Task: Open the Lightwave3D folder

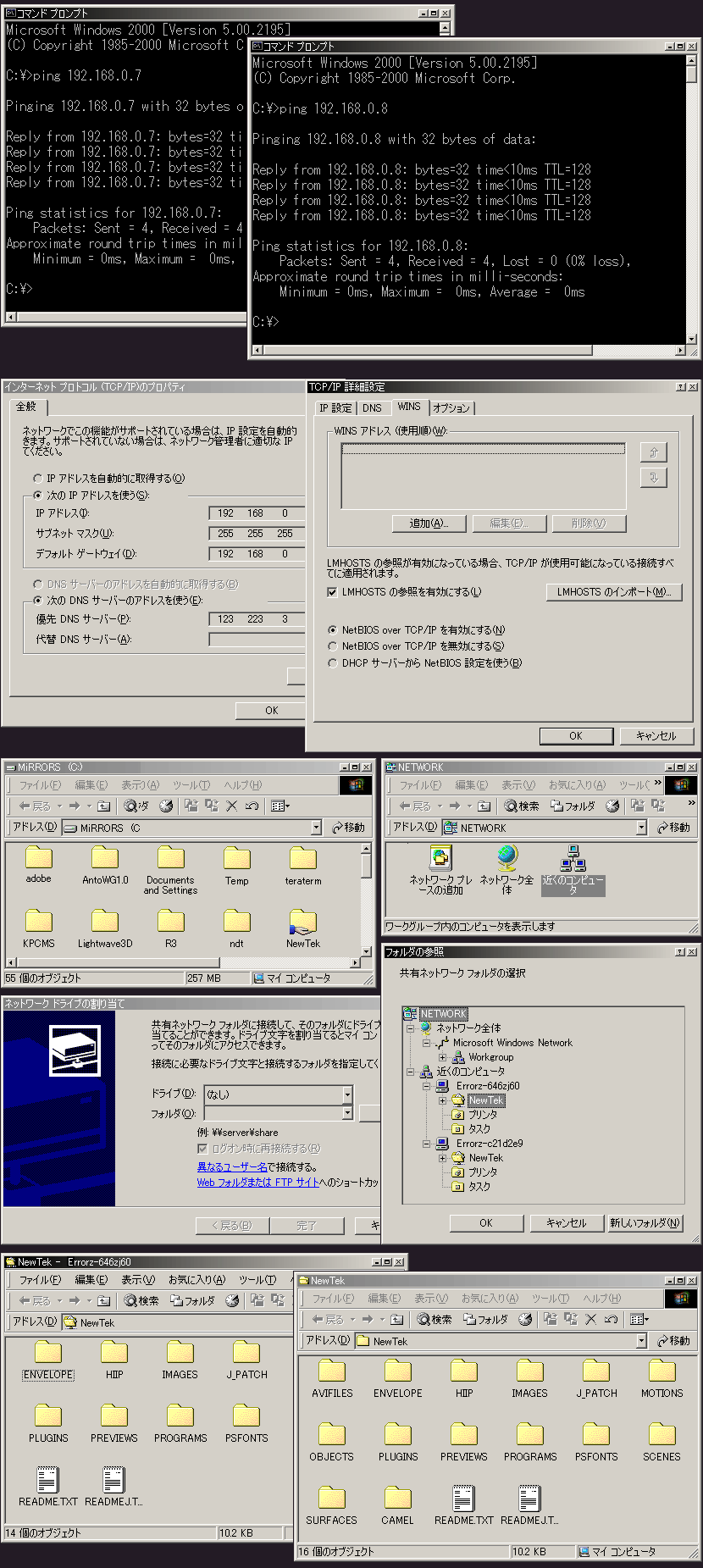Action: point(105,921)
